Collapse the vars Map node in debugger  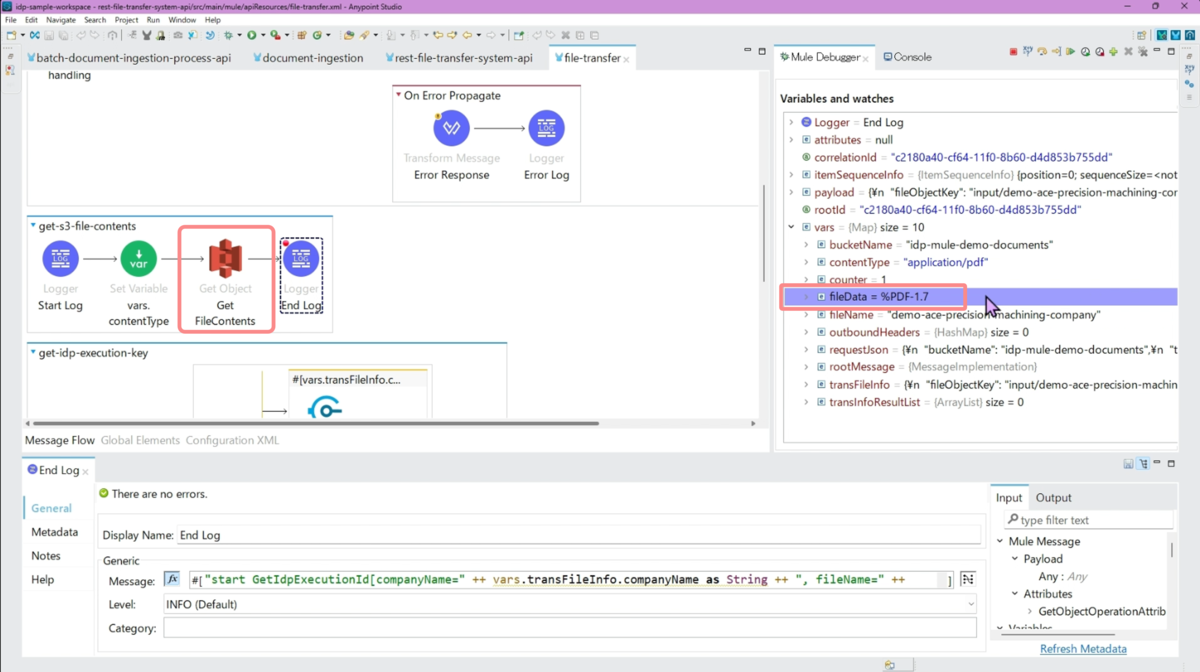pos(791,227)
